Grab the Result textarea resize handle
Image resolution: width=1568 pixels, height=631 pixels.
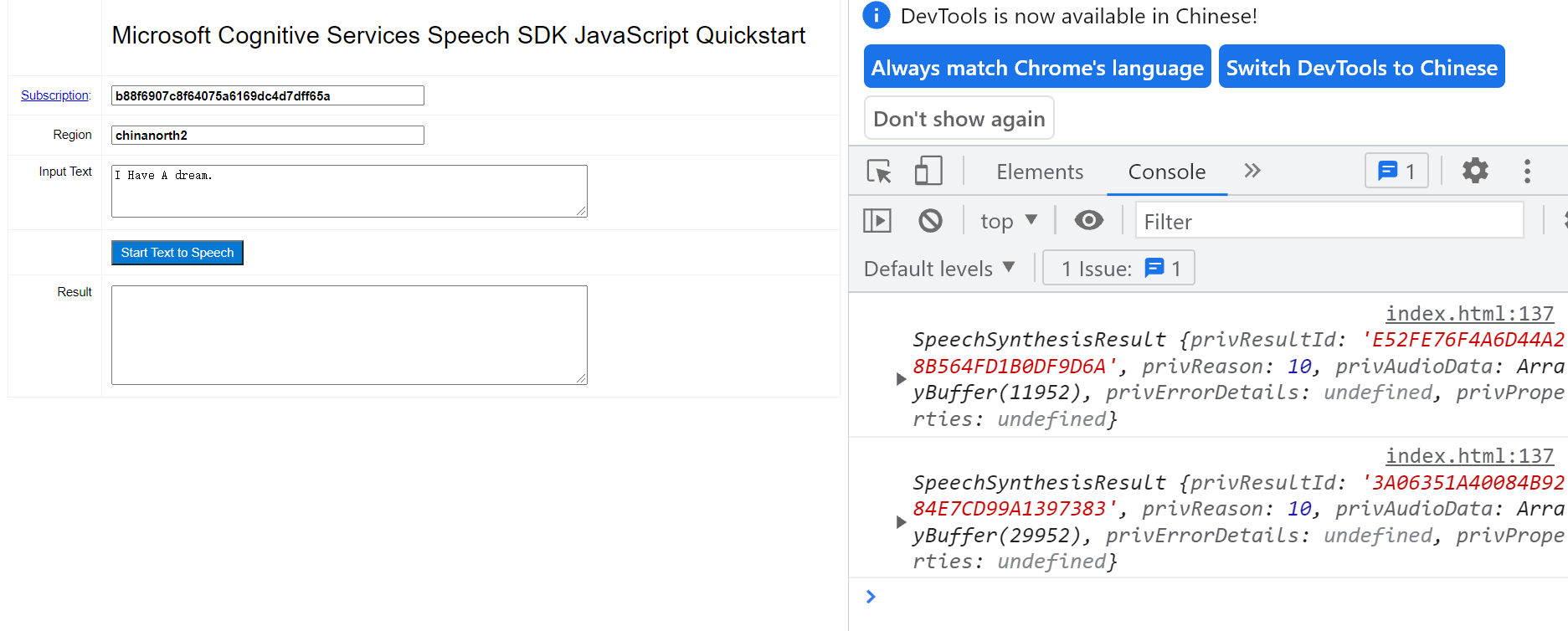(x=581, y=378)
